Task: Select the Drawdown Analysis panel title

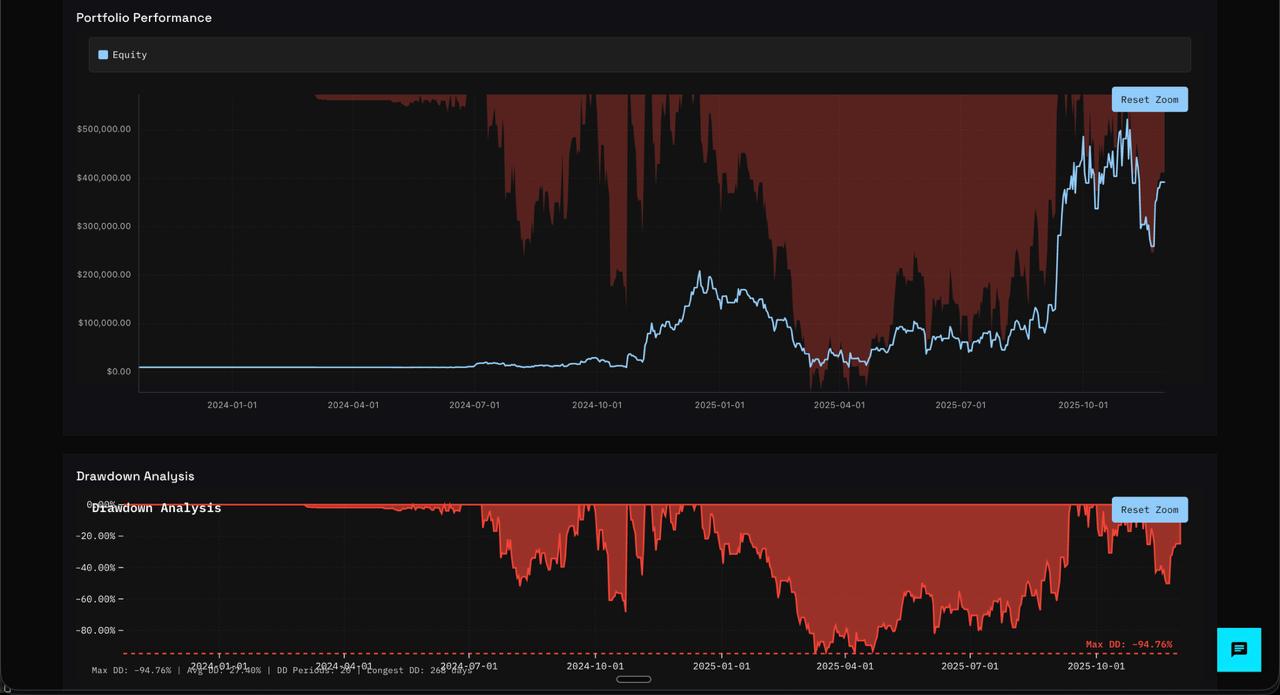Action: click(134, 475)
